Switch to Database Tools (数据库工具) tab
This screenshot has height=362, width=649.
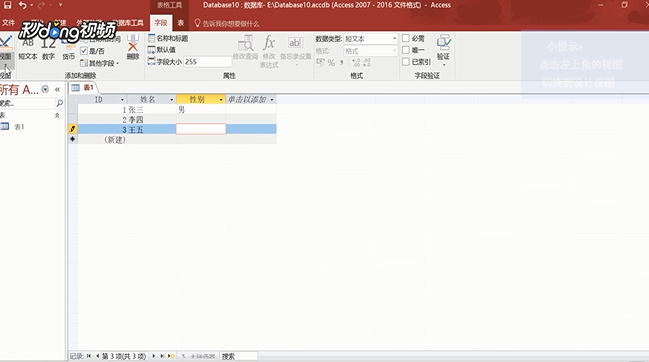pyautogui.click(x=128, y=23)
